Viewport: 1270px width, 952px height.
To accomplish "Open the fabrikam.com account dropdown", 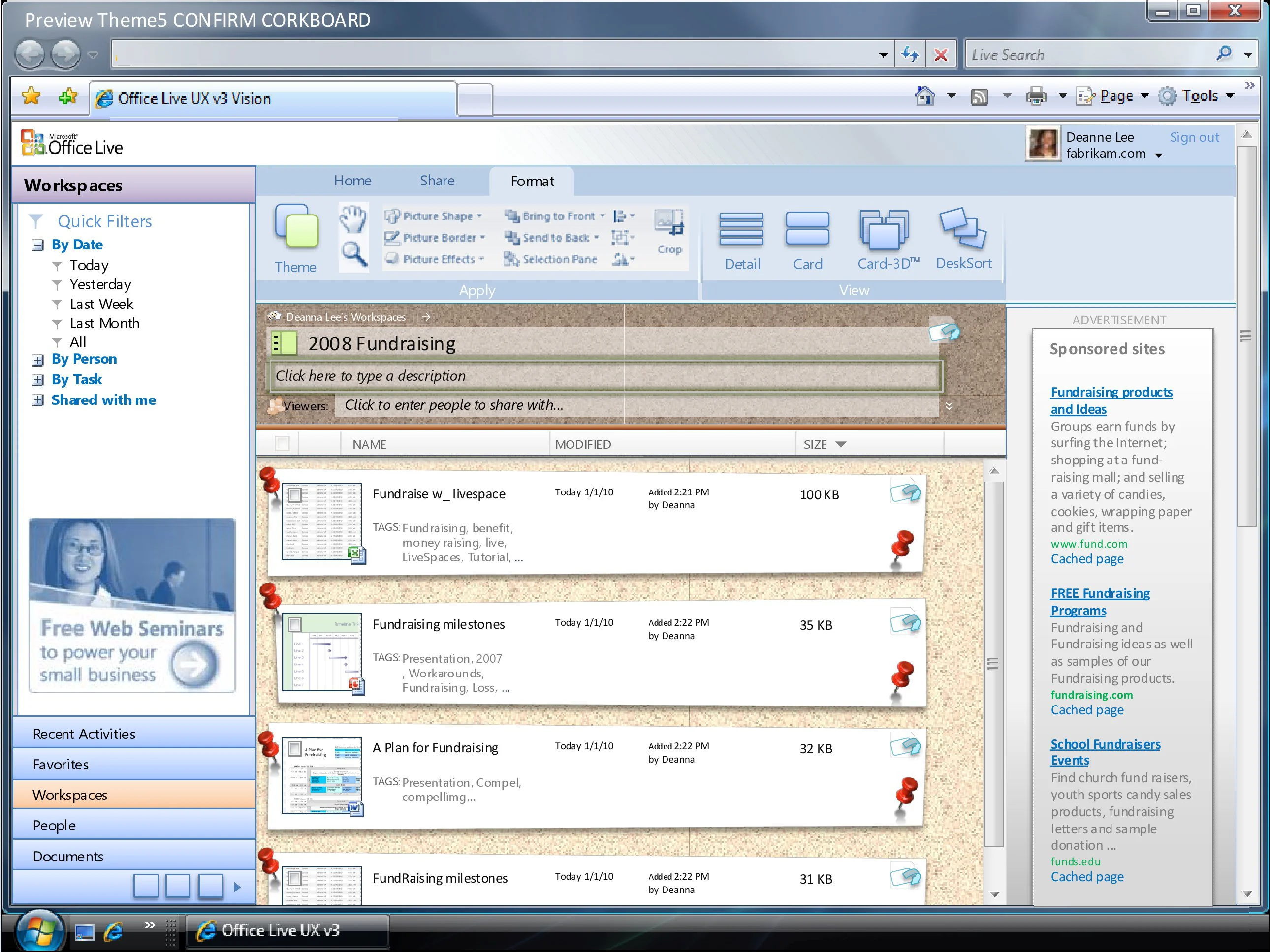I will (1159, 155).
